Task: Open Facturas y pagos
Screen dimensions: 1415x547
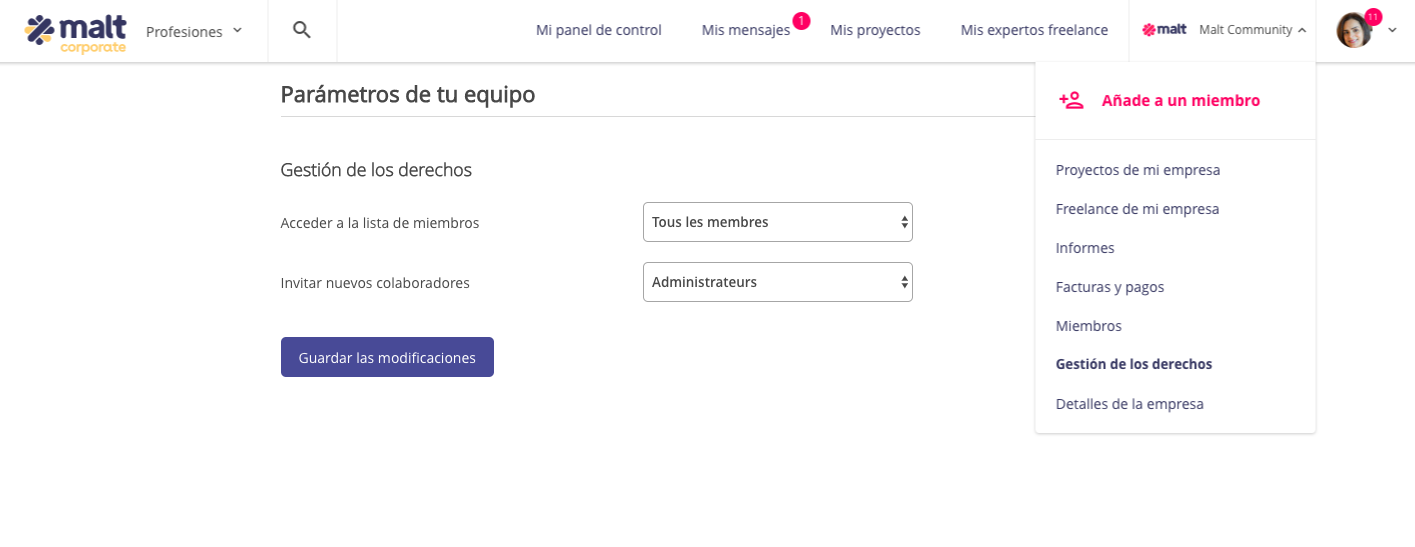Action: 1110,287
